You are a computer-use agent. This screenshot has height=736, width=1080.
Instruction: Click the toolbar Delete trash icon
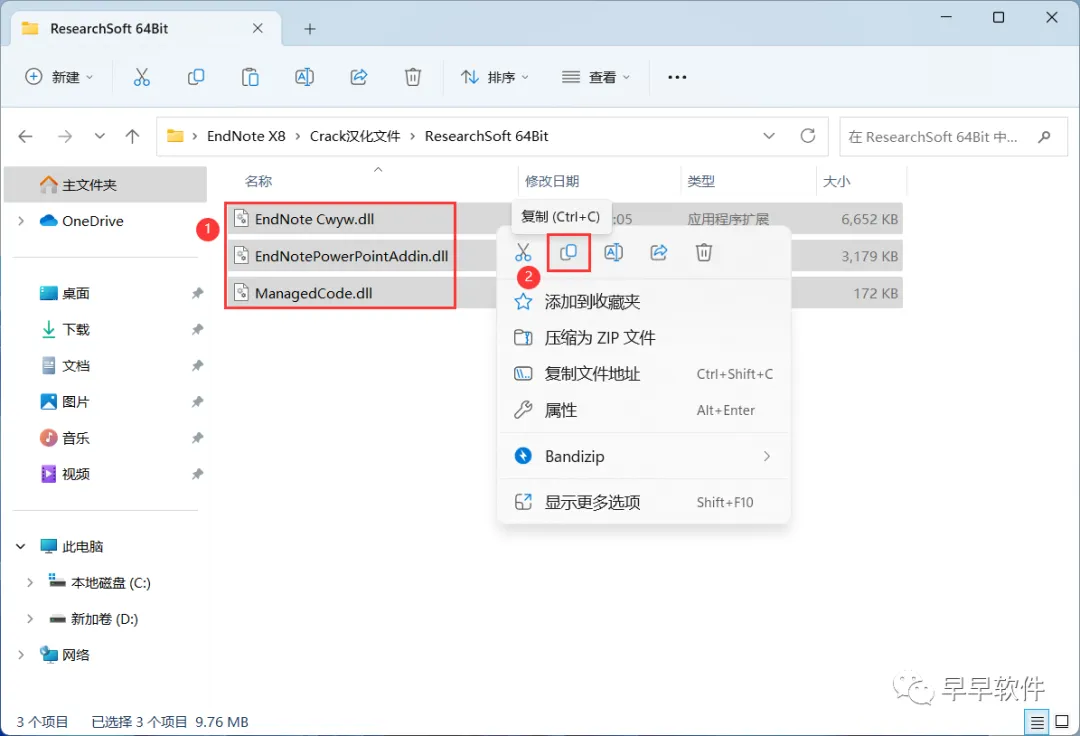pos(413,77)
